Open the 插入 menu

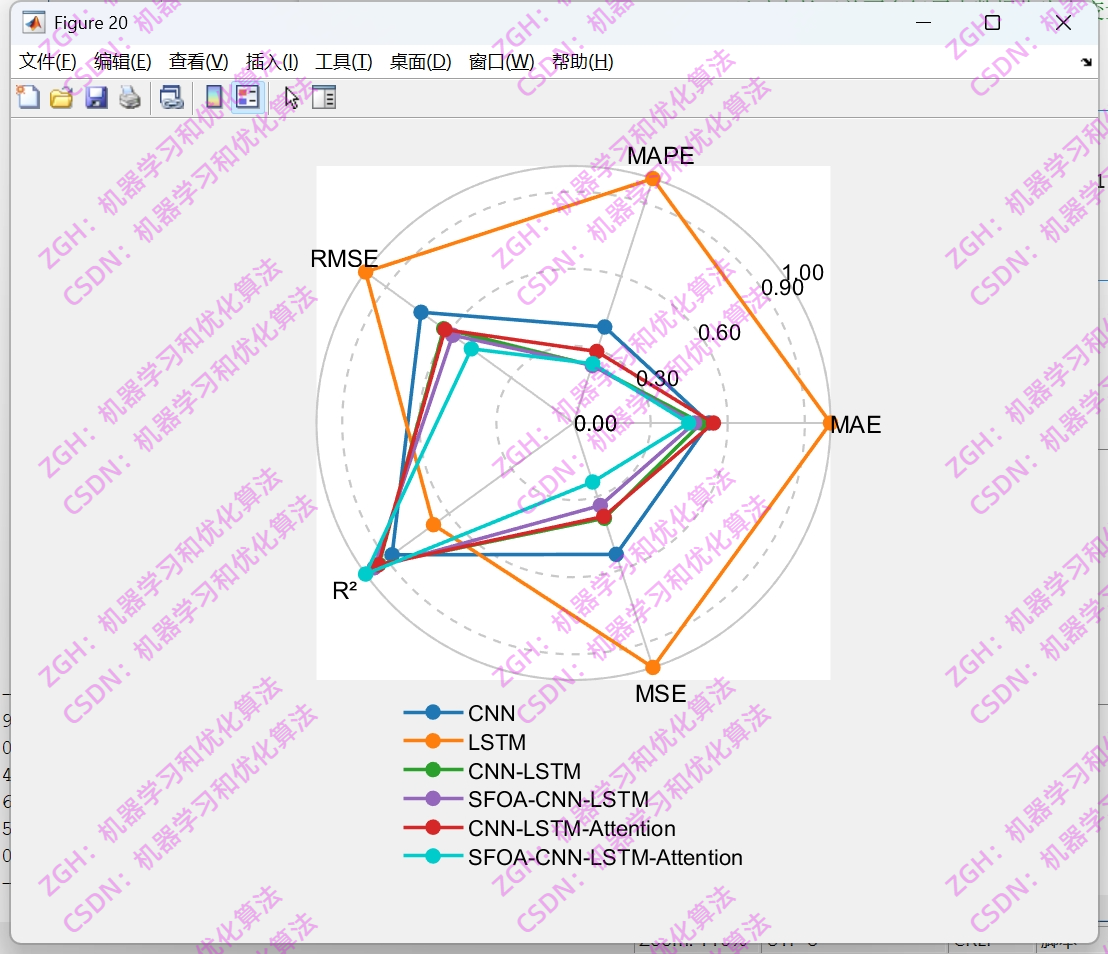point(270,61)
